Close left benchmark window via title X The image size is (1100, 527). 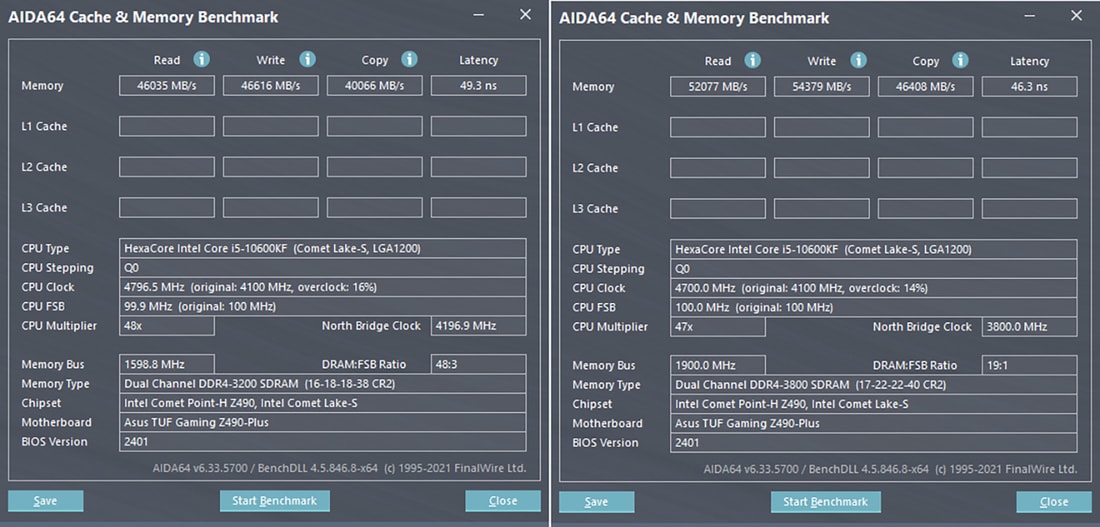click(x=525, y=15)
